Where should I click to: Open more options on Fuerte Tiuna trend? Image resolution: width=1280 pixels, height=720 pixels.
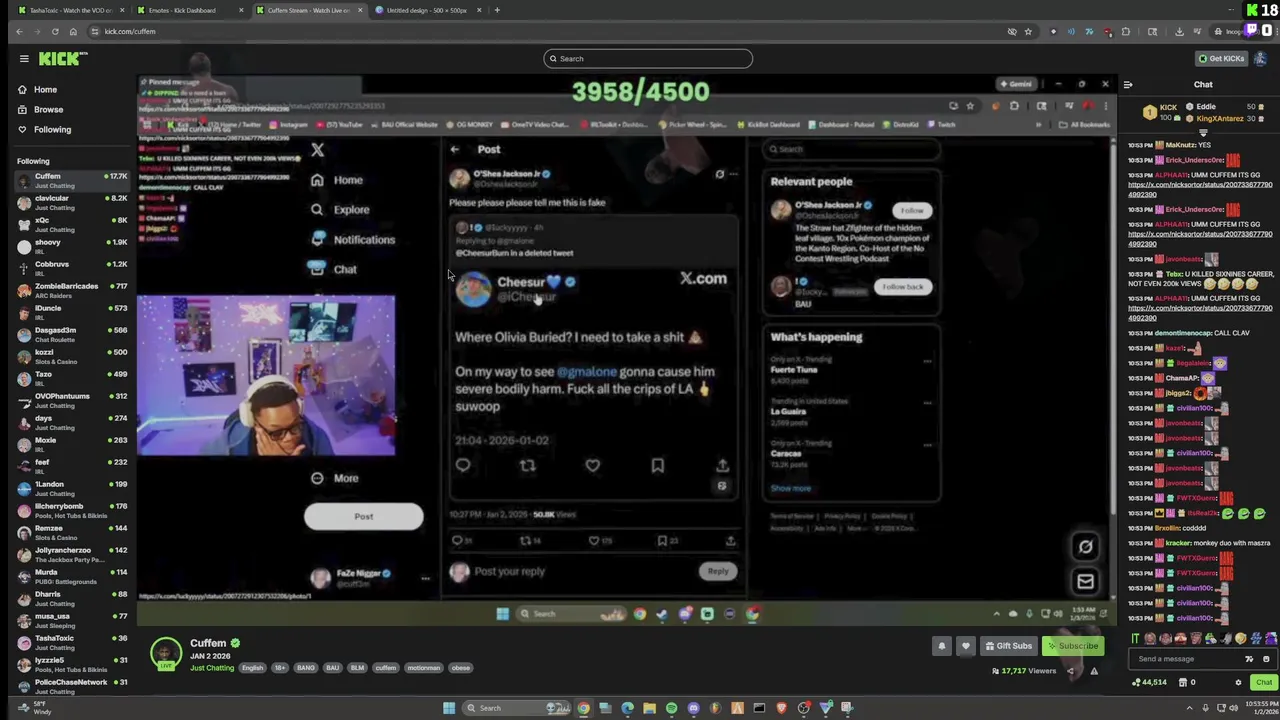[927, 361]
